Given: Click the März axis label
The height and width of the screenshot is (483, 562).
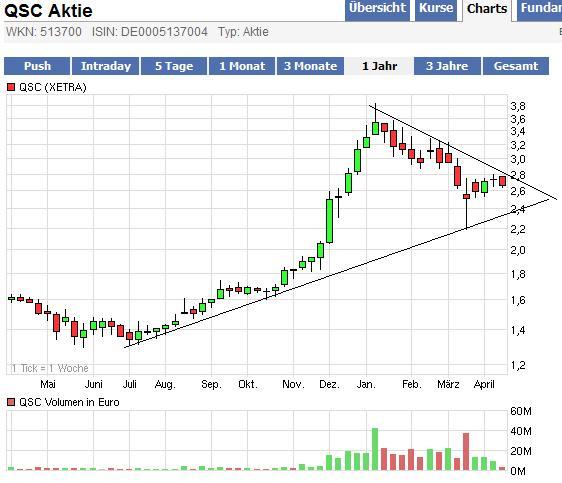Looking at the screenshot, I should [x=448, y=384].
